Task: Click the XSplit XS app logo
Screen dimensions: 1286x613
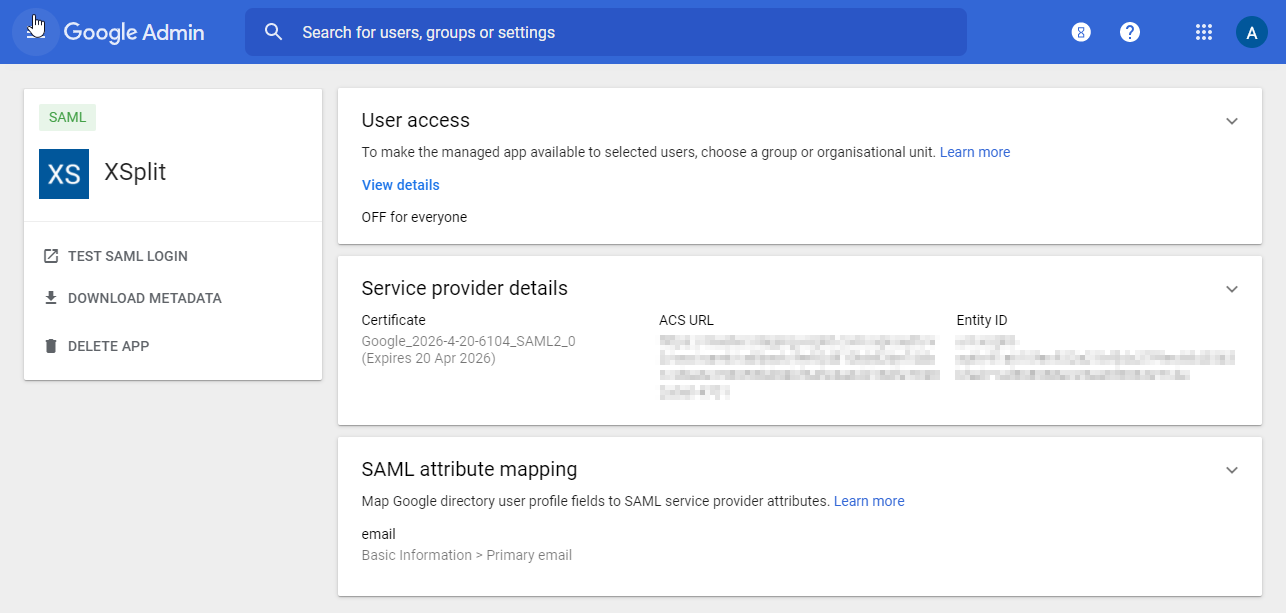Action: [x=64, y=174]
